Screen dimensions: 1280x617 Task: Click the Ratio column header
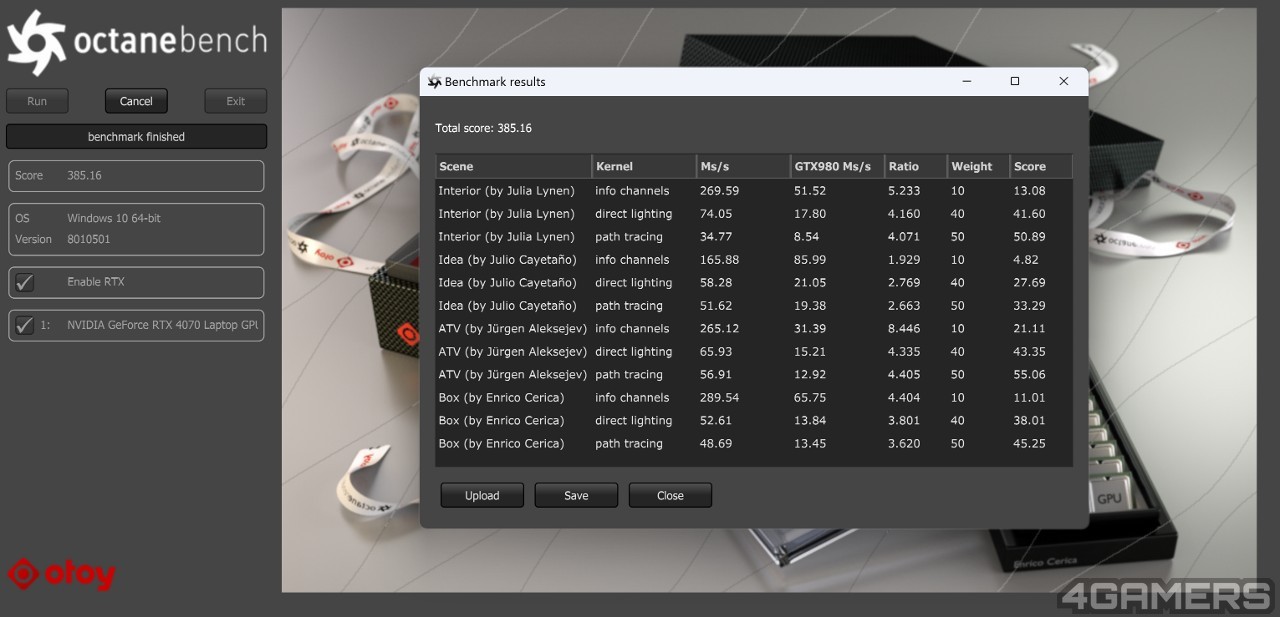pos(916,166)
